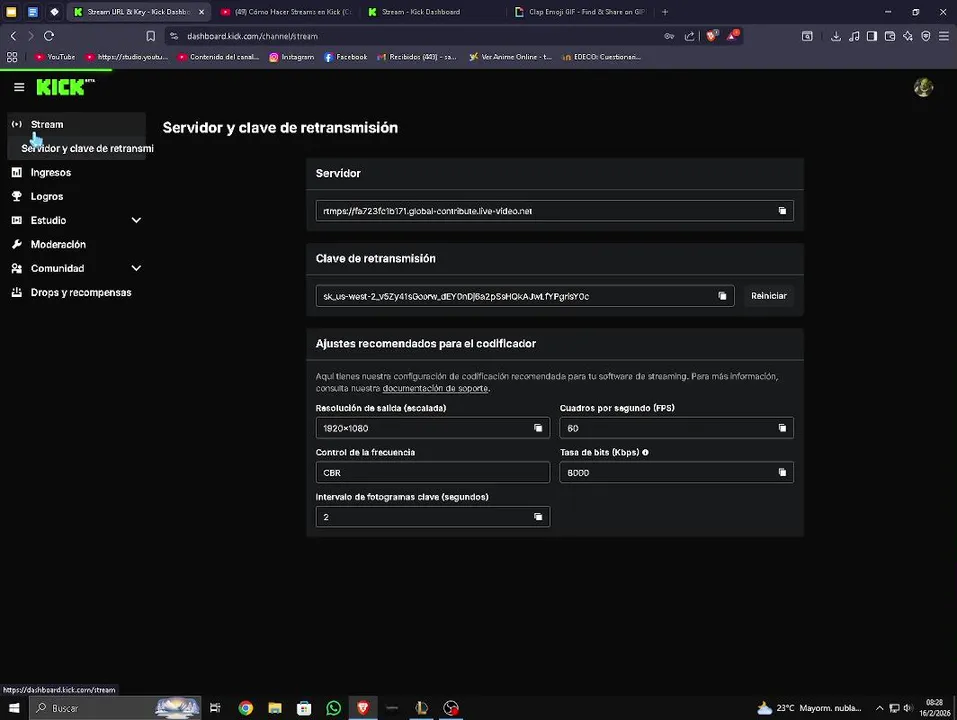The height and width of the screenshot is (720, 957).
Task: Open WhatsApp from the taskbar
Action: tap(333, 708)
